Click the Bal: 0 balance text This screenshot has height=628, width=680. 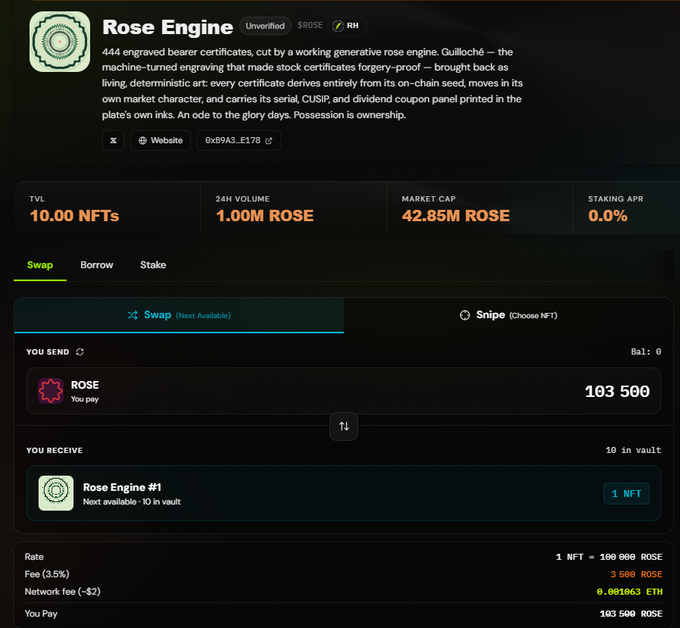[x=646, y=352]
